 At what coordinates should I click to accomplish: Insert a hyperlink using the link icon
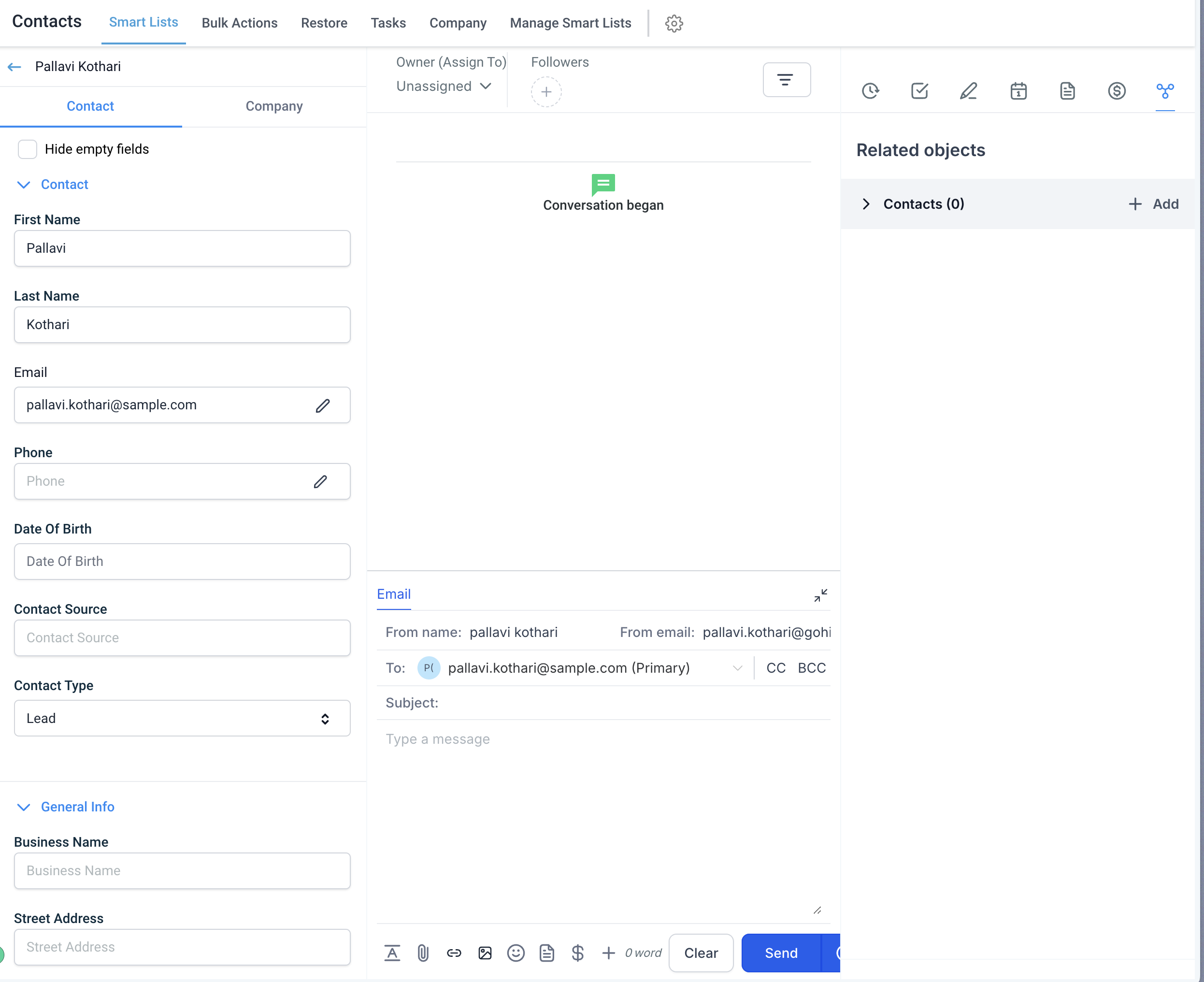(454, 953)
